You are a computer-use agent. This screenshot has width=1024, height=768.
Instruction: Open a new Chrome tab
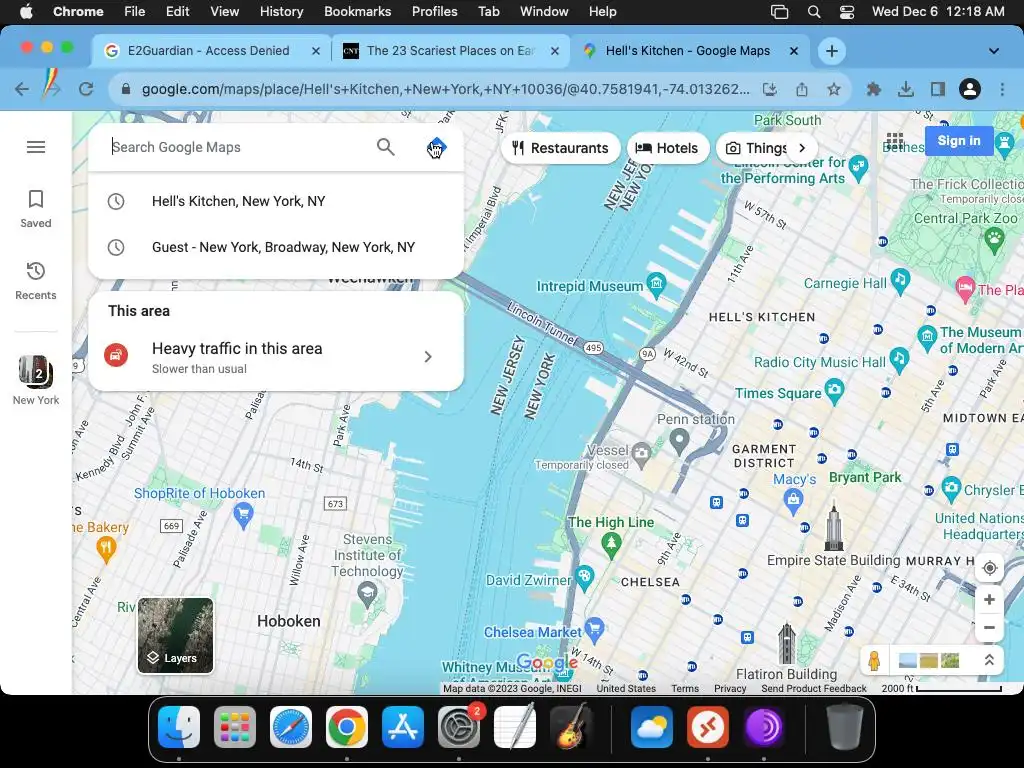tap(831, 51)
